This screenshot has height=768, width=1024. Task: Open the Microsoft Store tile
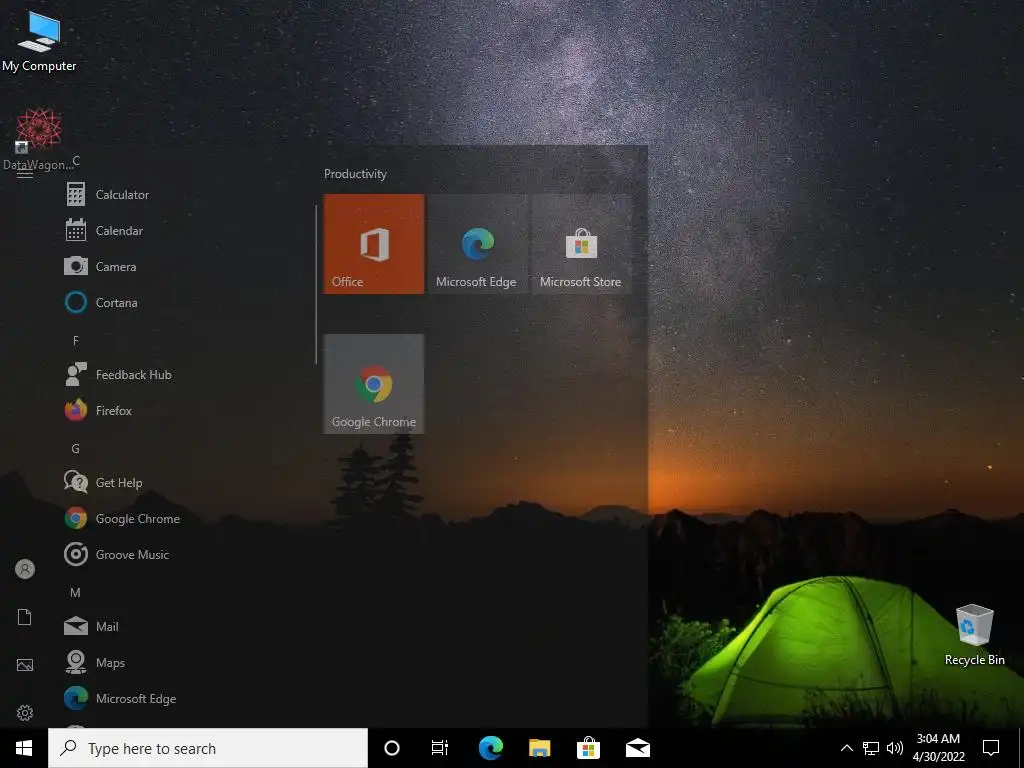pyautogui.click(x=581, y=244)
